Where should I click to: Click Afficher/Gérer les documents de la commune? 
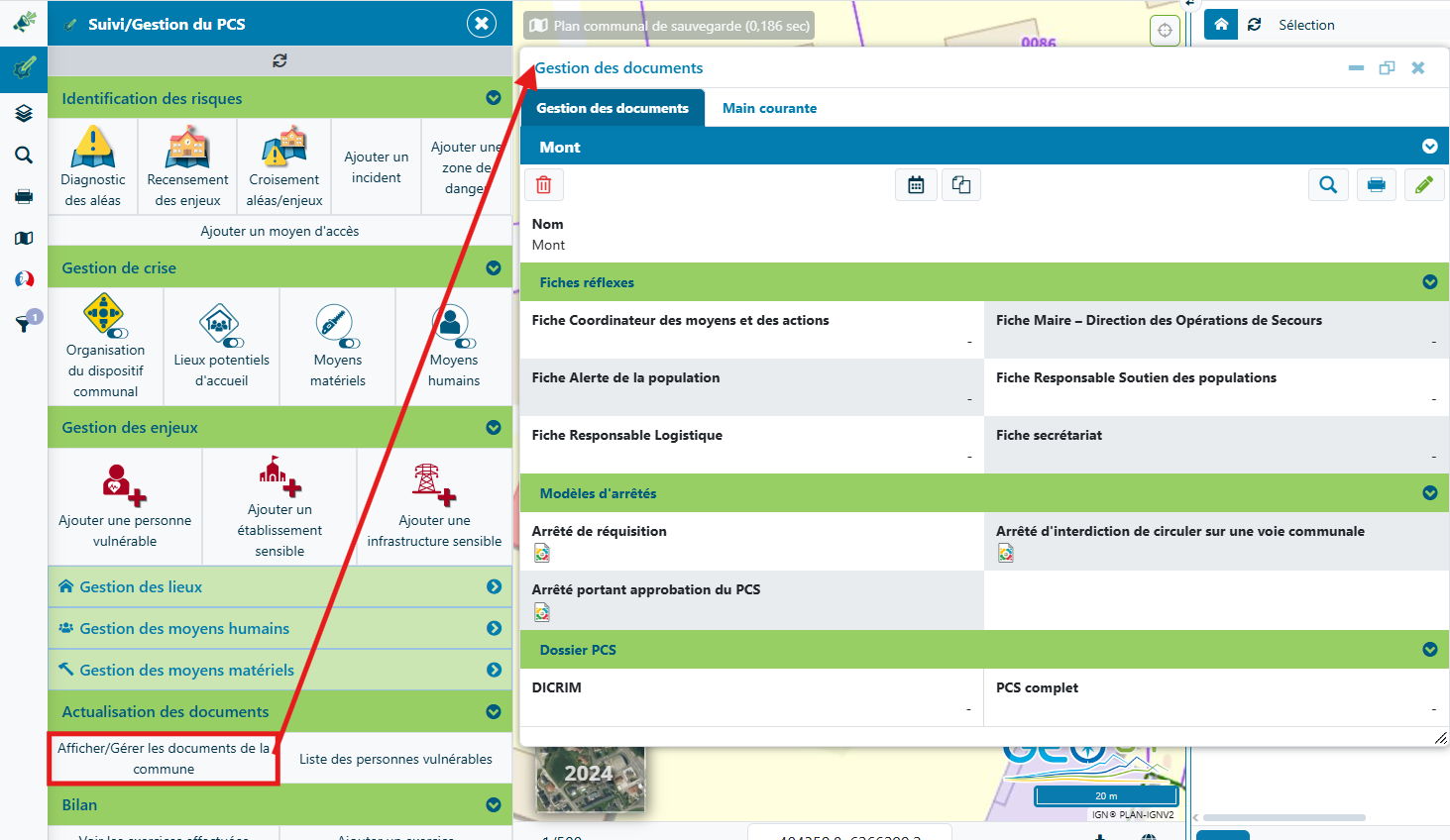click(x=164, y=759)
